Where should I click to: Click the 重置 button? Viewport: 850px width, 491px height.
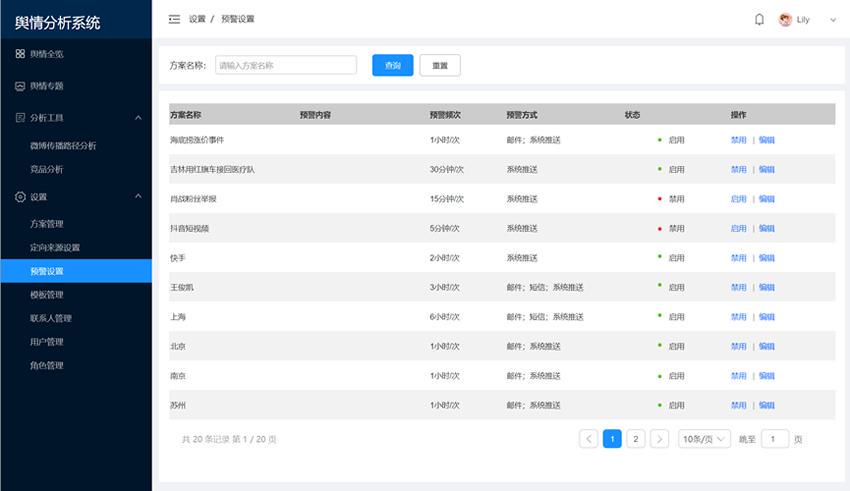(x=440, y=66)
